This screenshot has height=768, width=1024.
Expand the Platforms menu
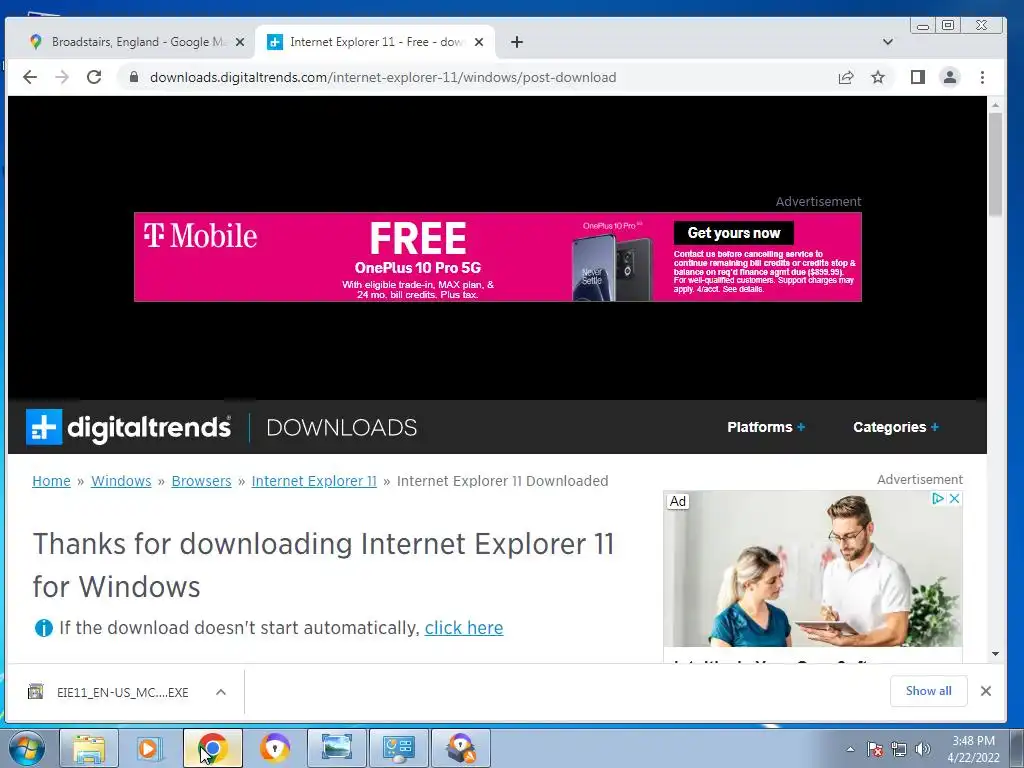click(766, 427)
